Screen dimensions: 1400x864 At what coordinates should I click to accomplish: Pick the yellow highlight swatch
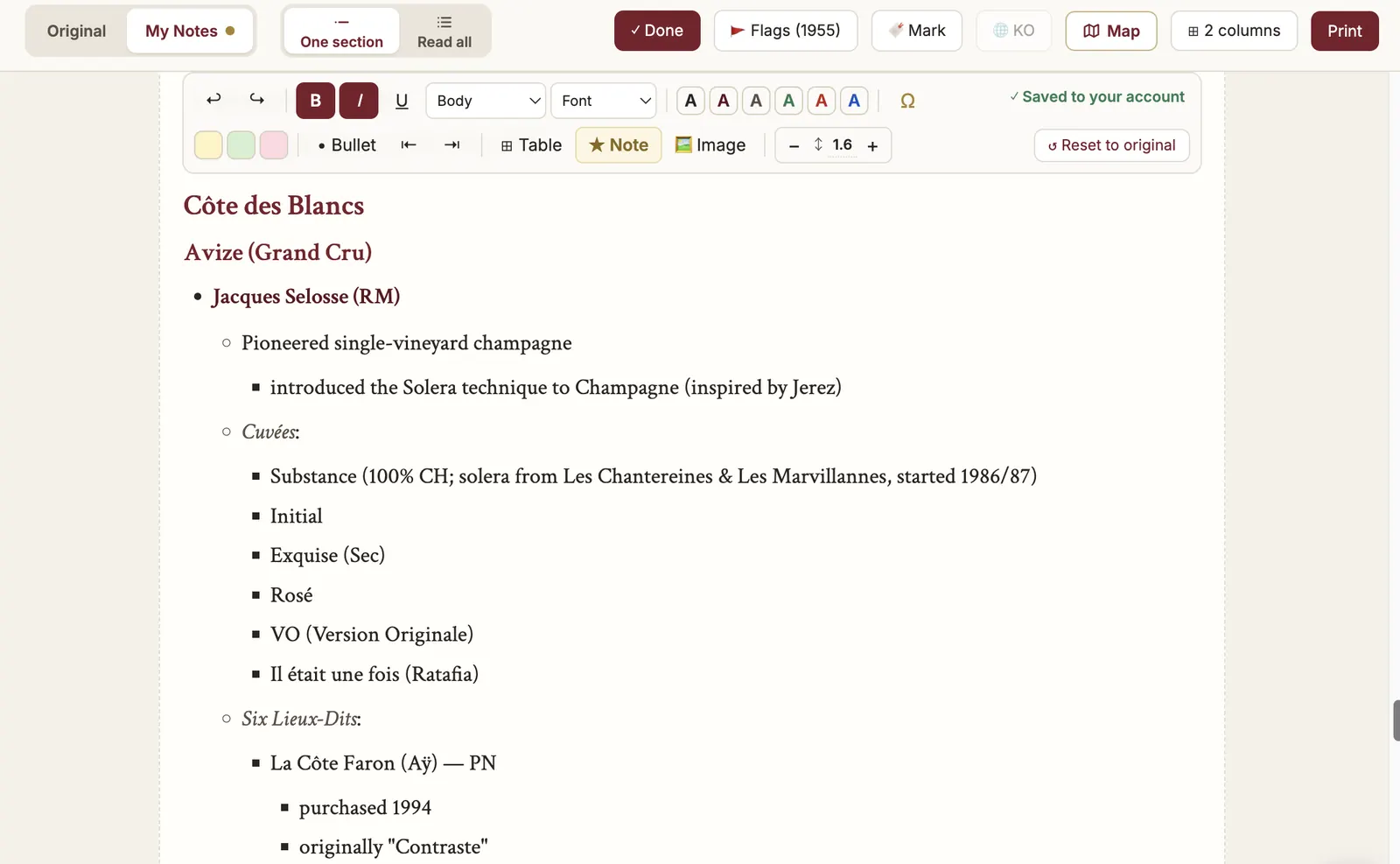tap(208, 145)
